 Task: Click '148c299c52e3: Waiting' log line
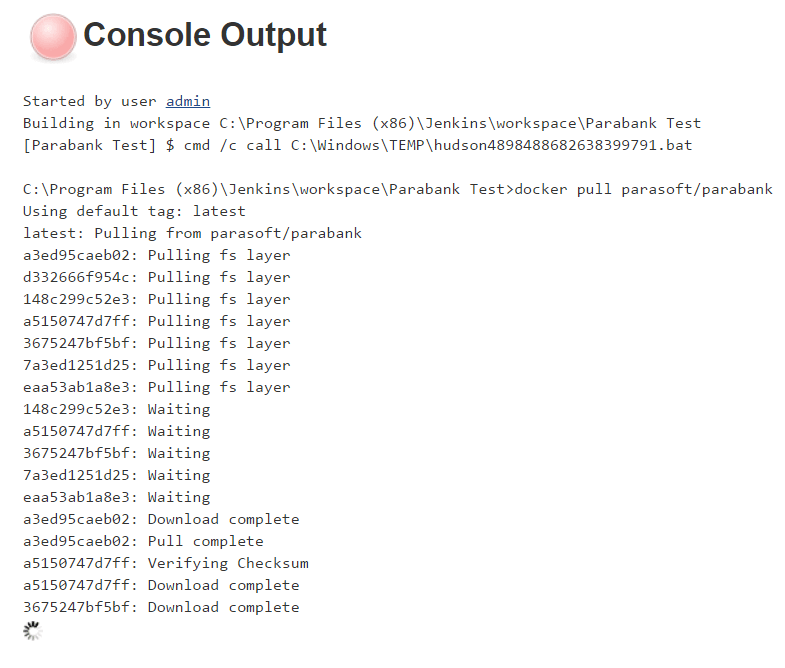coord(117,410)
